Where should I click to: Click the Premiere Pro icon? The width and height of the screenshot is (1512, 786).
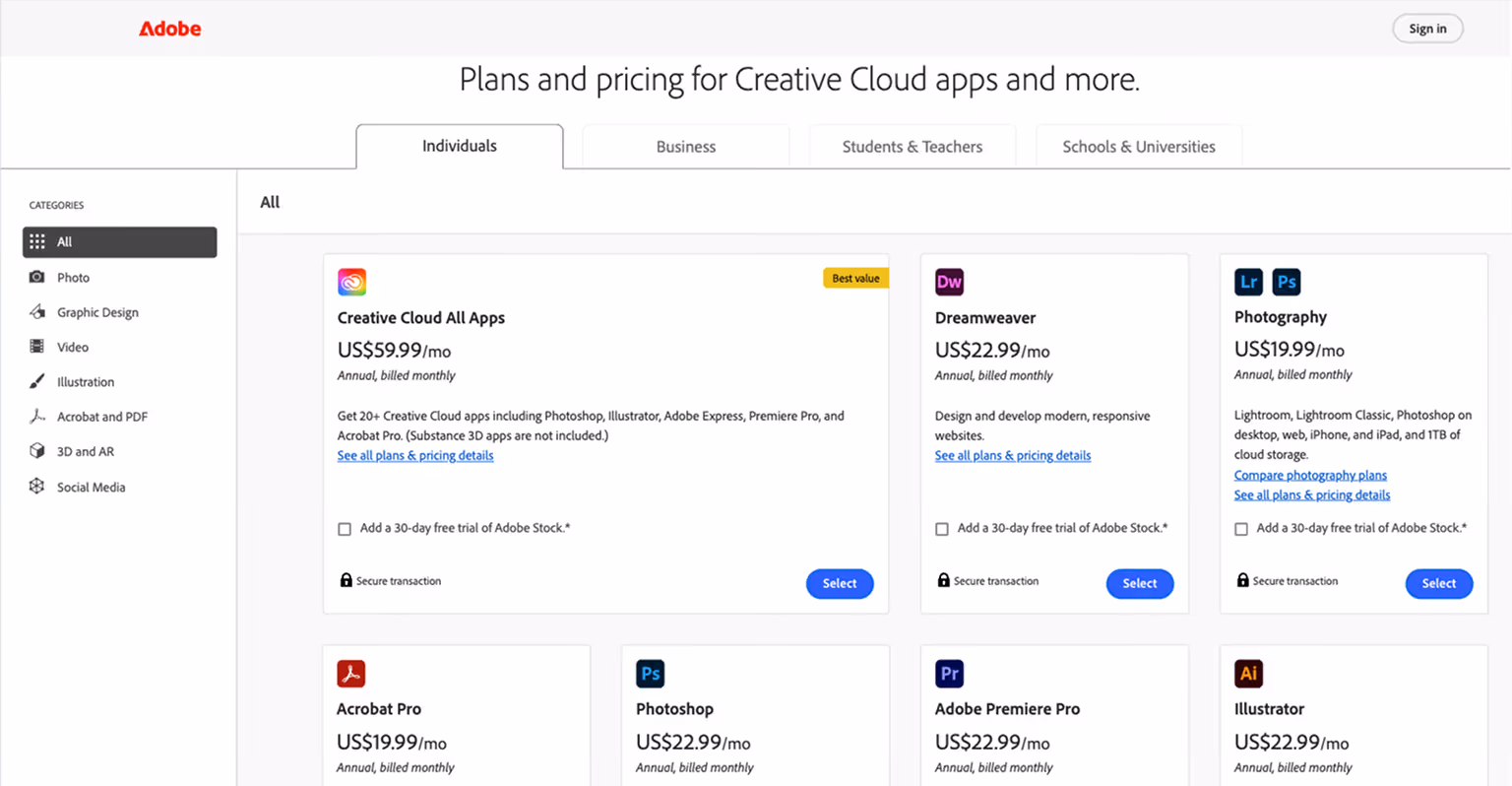(949, 673)
